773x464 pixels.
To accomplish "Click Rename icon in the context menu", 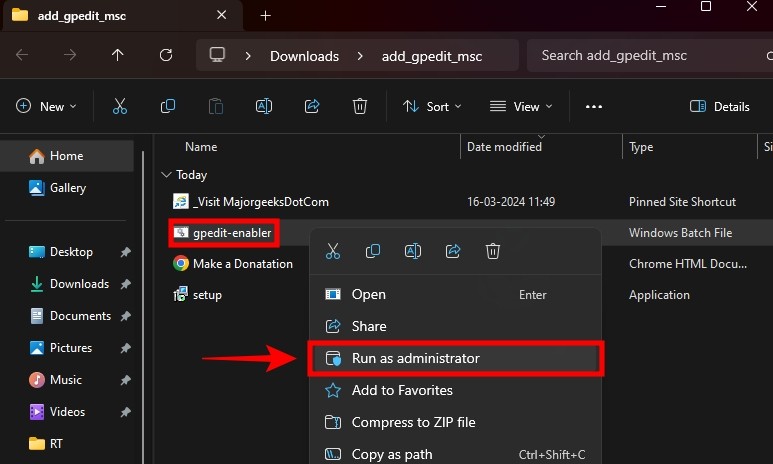I will [413, 251].
